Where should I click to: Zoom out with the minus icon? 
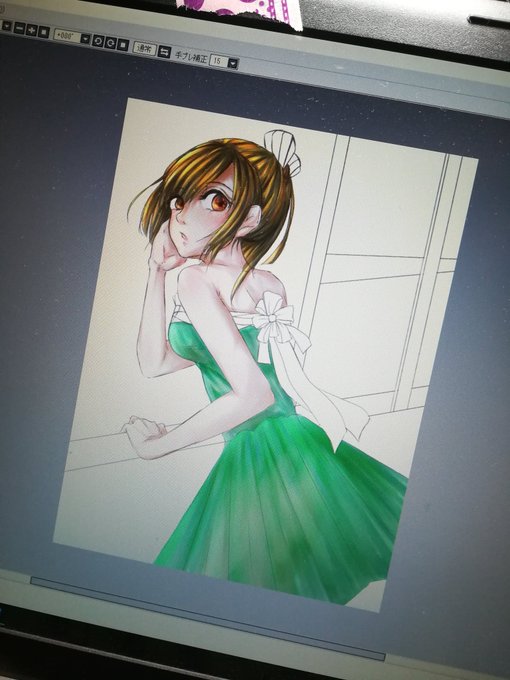click(19, 28)
